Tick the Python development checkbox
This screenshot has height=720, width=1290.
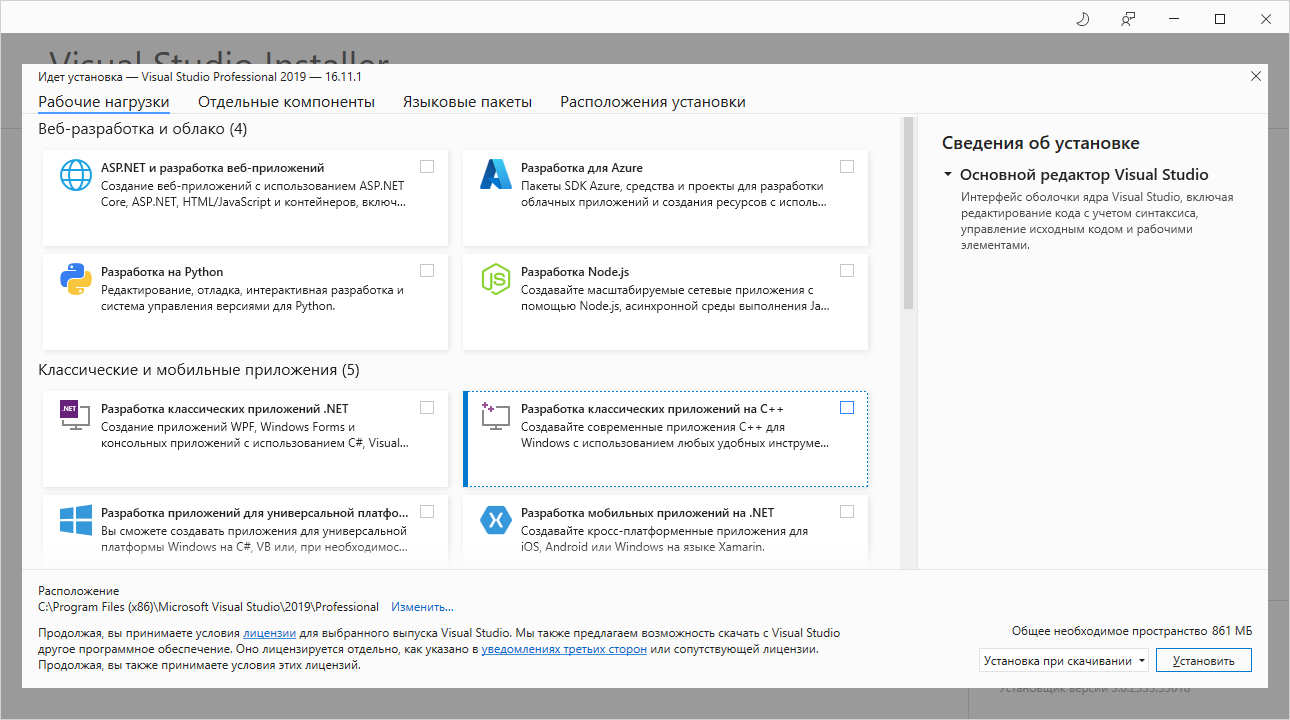427,271
